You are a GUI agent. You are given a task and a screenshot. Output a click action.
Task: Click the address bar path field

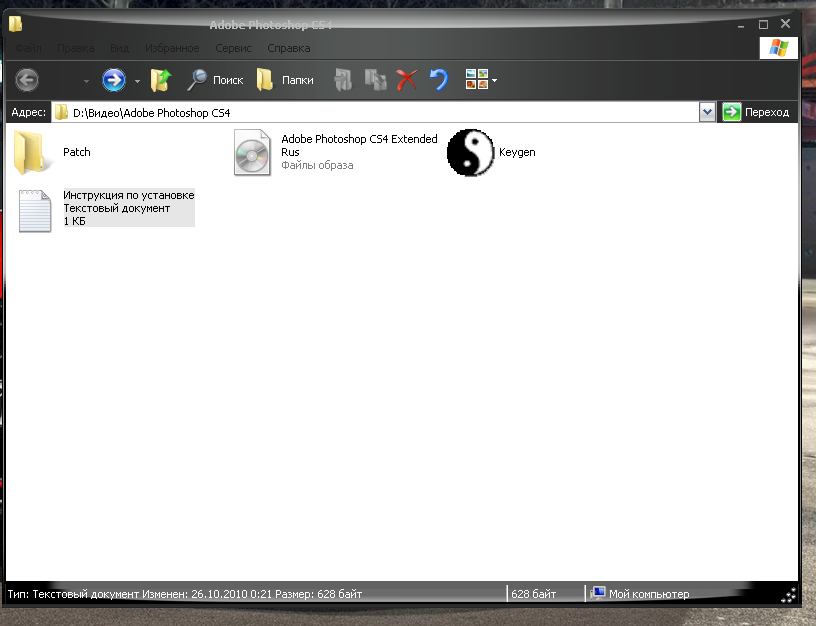coord(375,112)
